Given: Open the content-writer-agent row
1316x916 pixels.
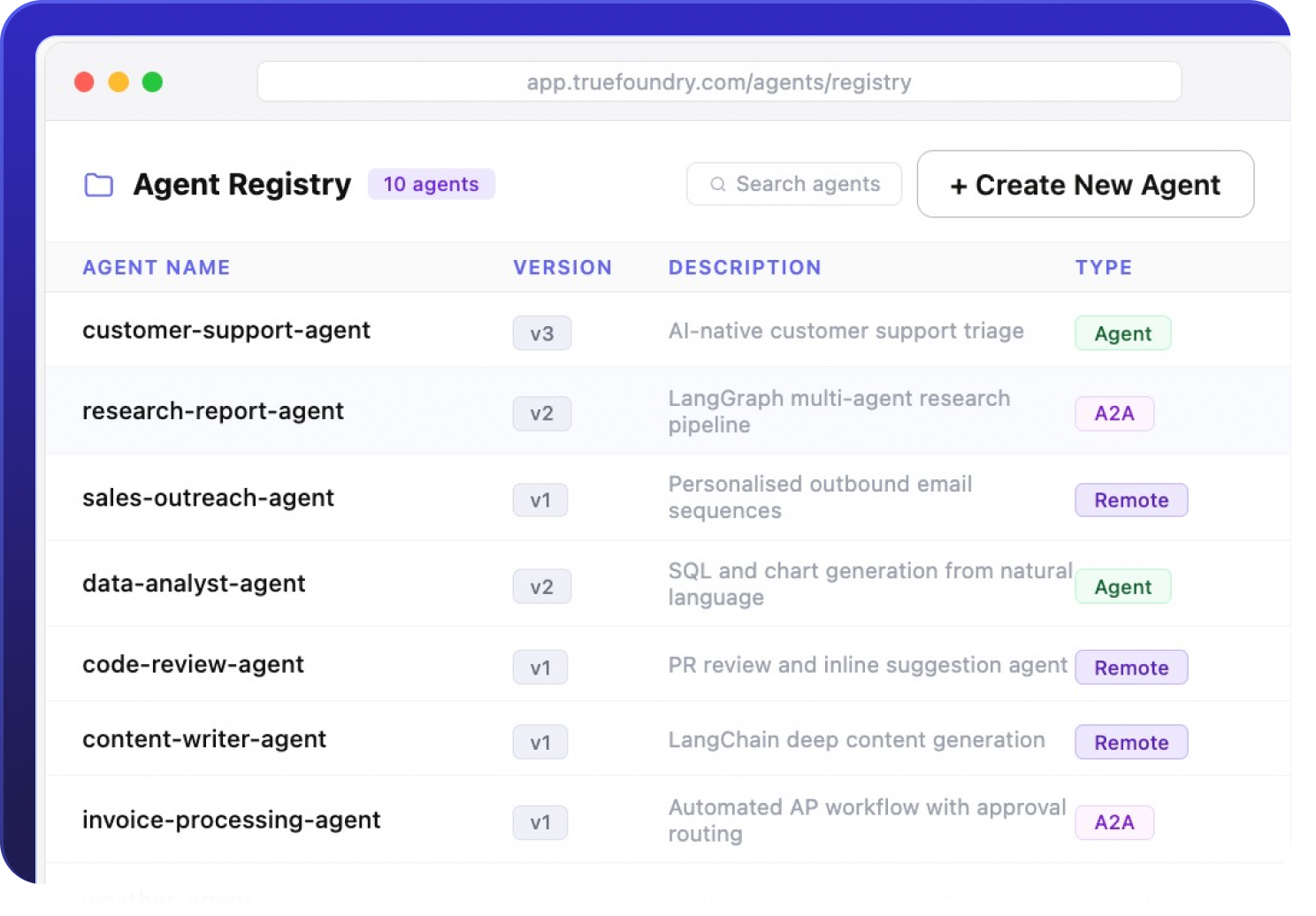Looking at the screenshot, I should 668,739.
